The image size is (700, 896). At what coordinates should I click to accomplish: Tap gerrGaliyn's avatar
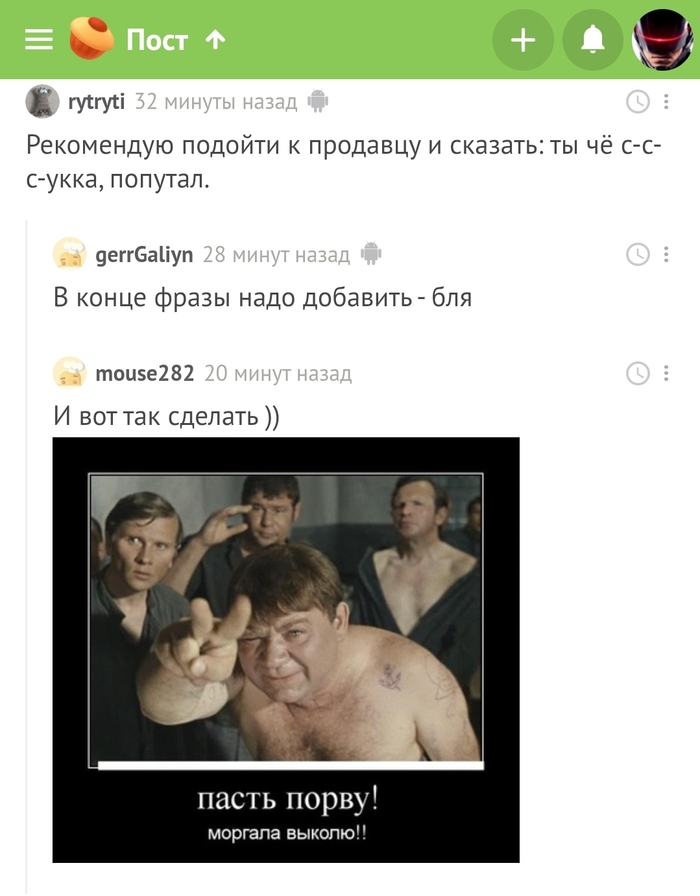70,254
